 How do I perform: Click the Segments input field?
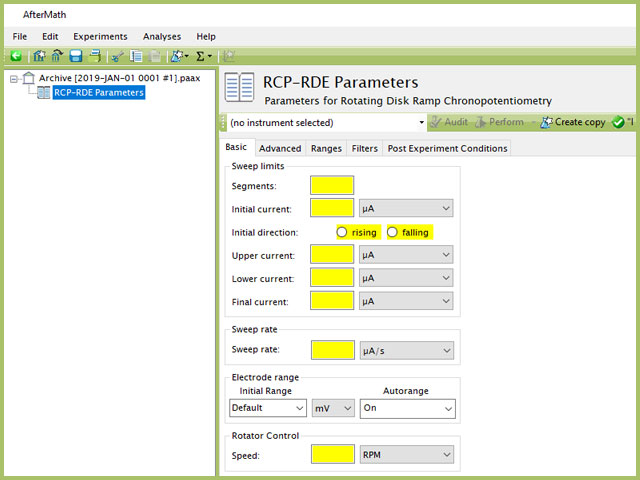[x=332, y=185]
